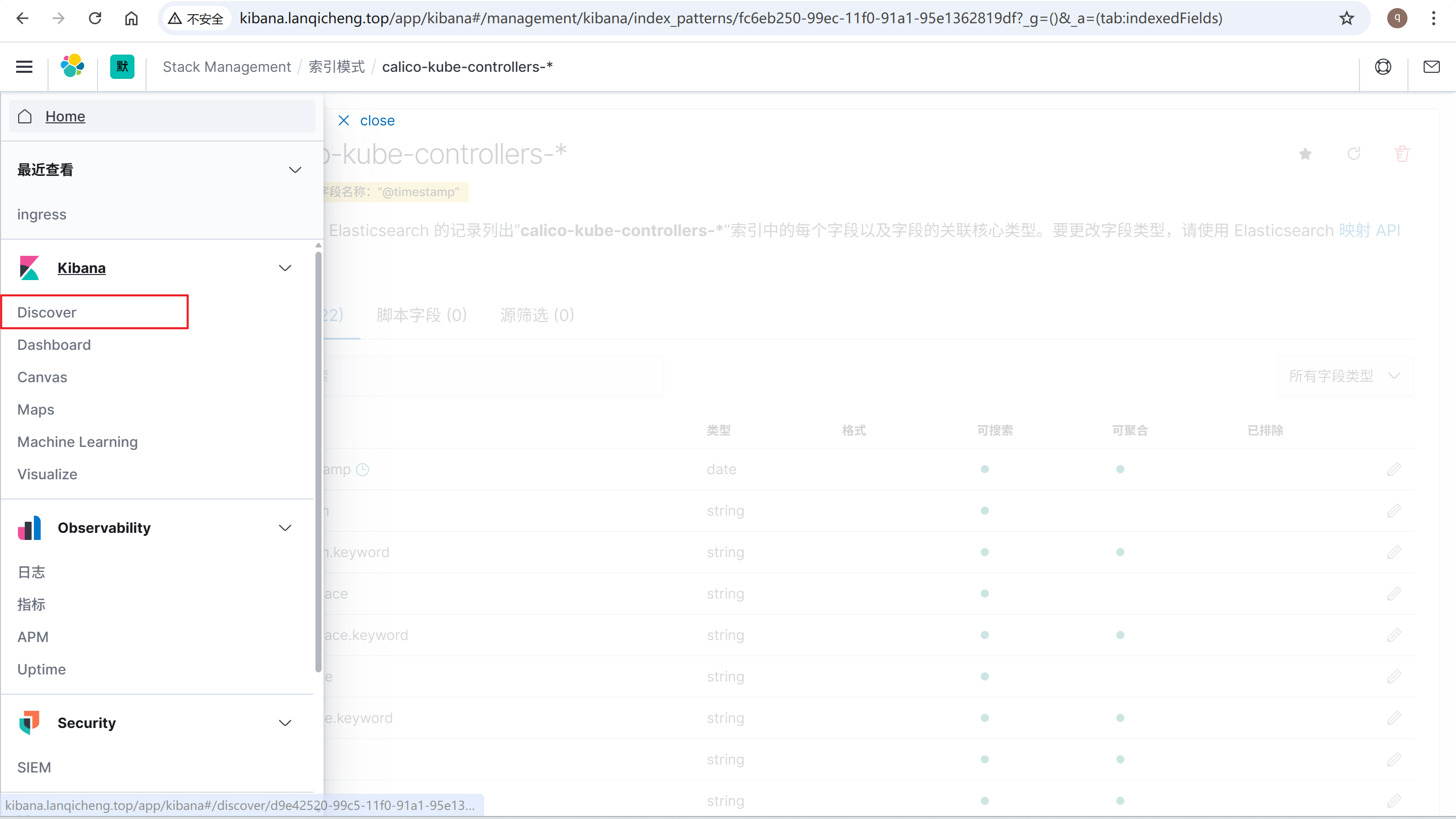
Task: Open recently viewed ingress item
Action: [x=42, y=214]
